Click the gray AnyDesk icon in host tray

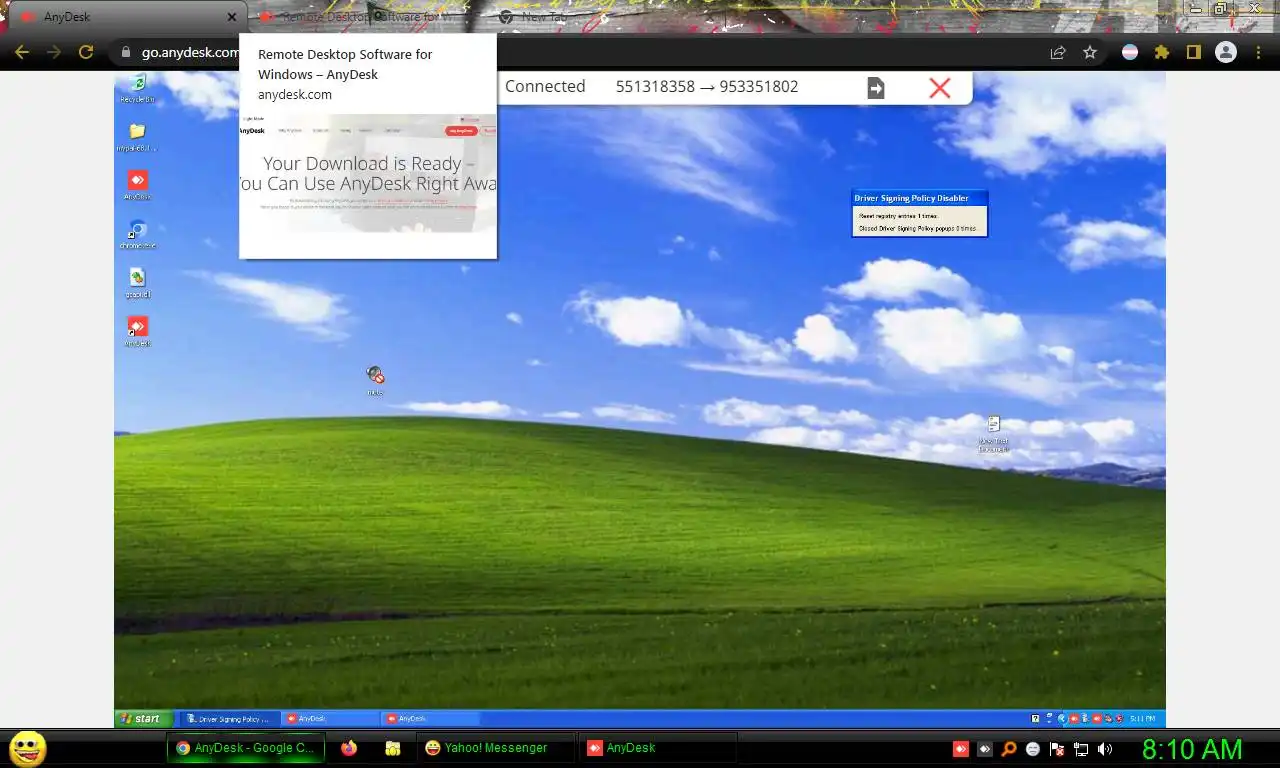[984, 748]
